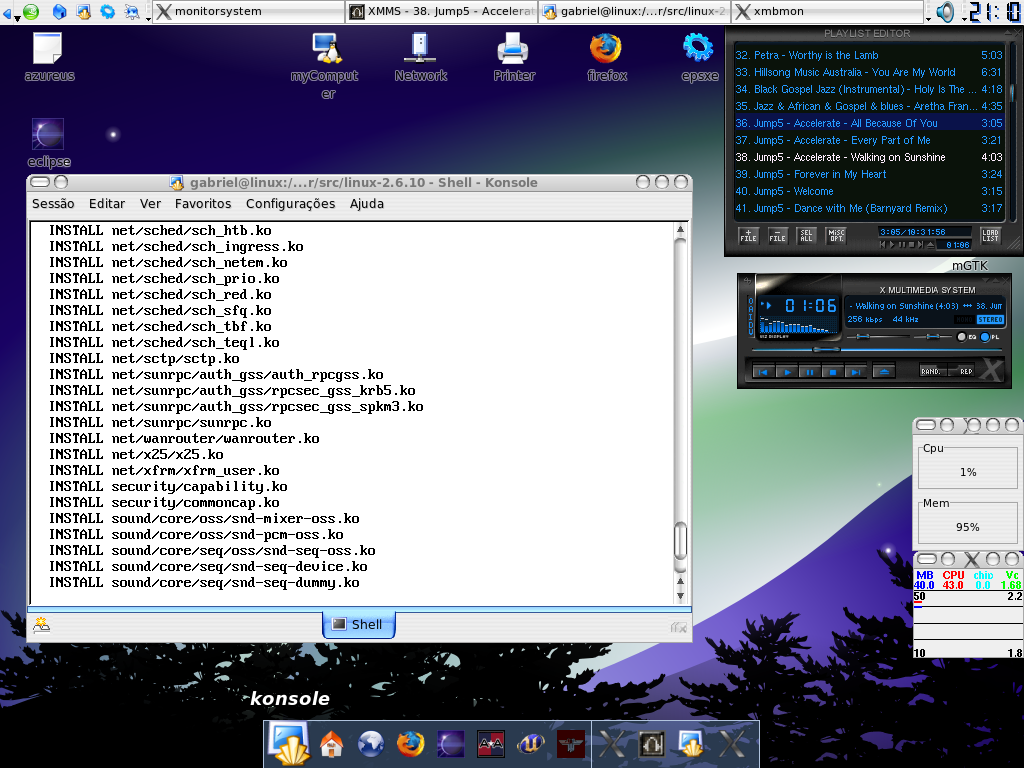Click the LOAD LIST button in the playlist editor

pos(990,236)
